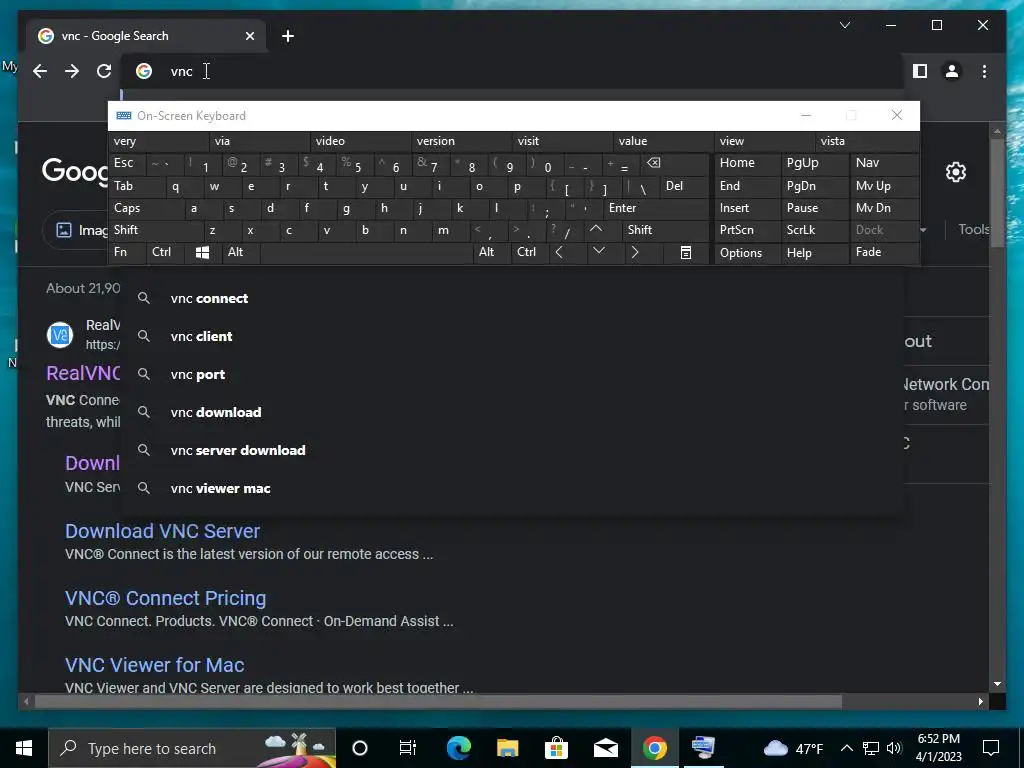The height and width of the screenshot is (768, 1024).
Task: Open 'Download VNC Server' result link
Action: coord(163,531)
